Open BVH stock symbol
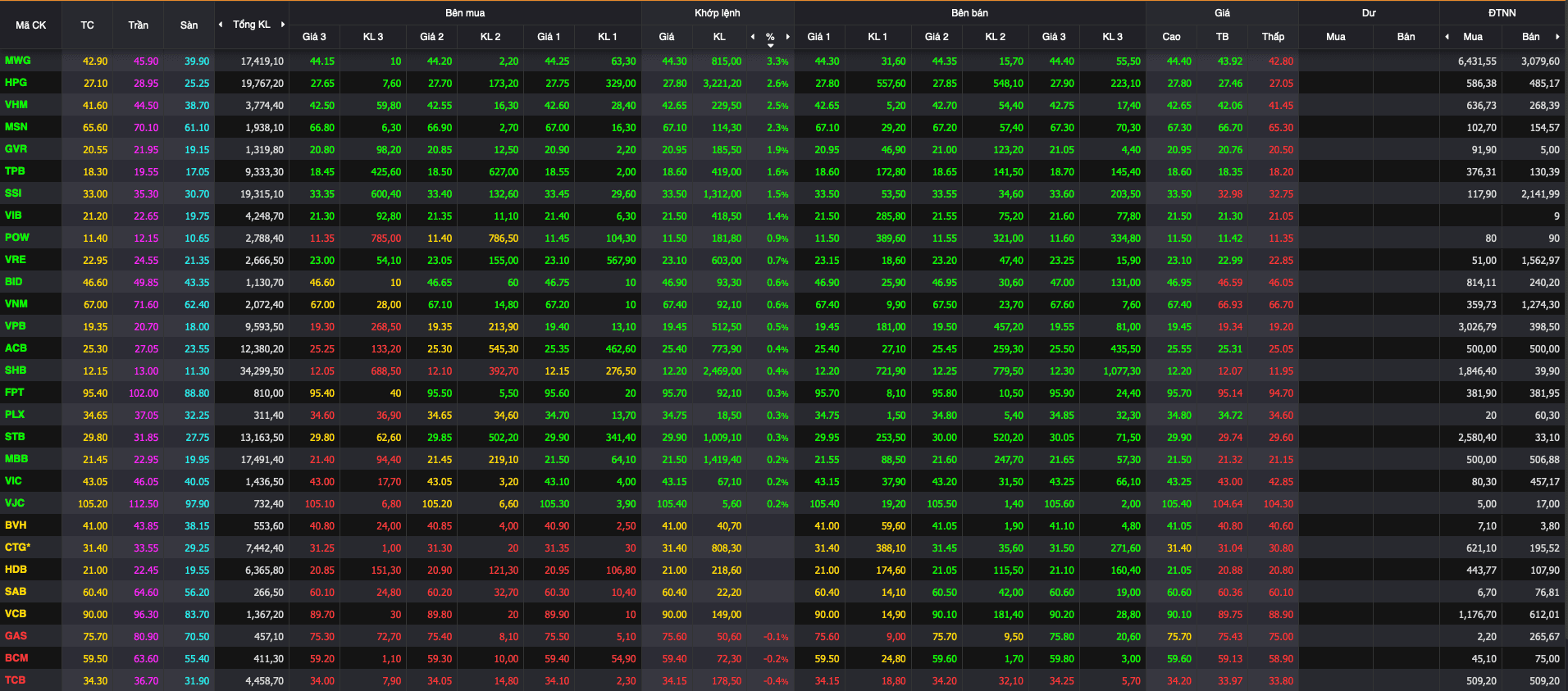This screenshot has height=691, width=1568. [x=16, y=525]
